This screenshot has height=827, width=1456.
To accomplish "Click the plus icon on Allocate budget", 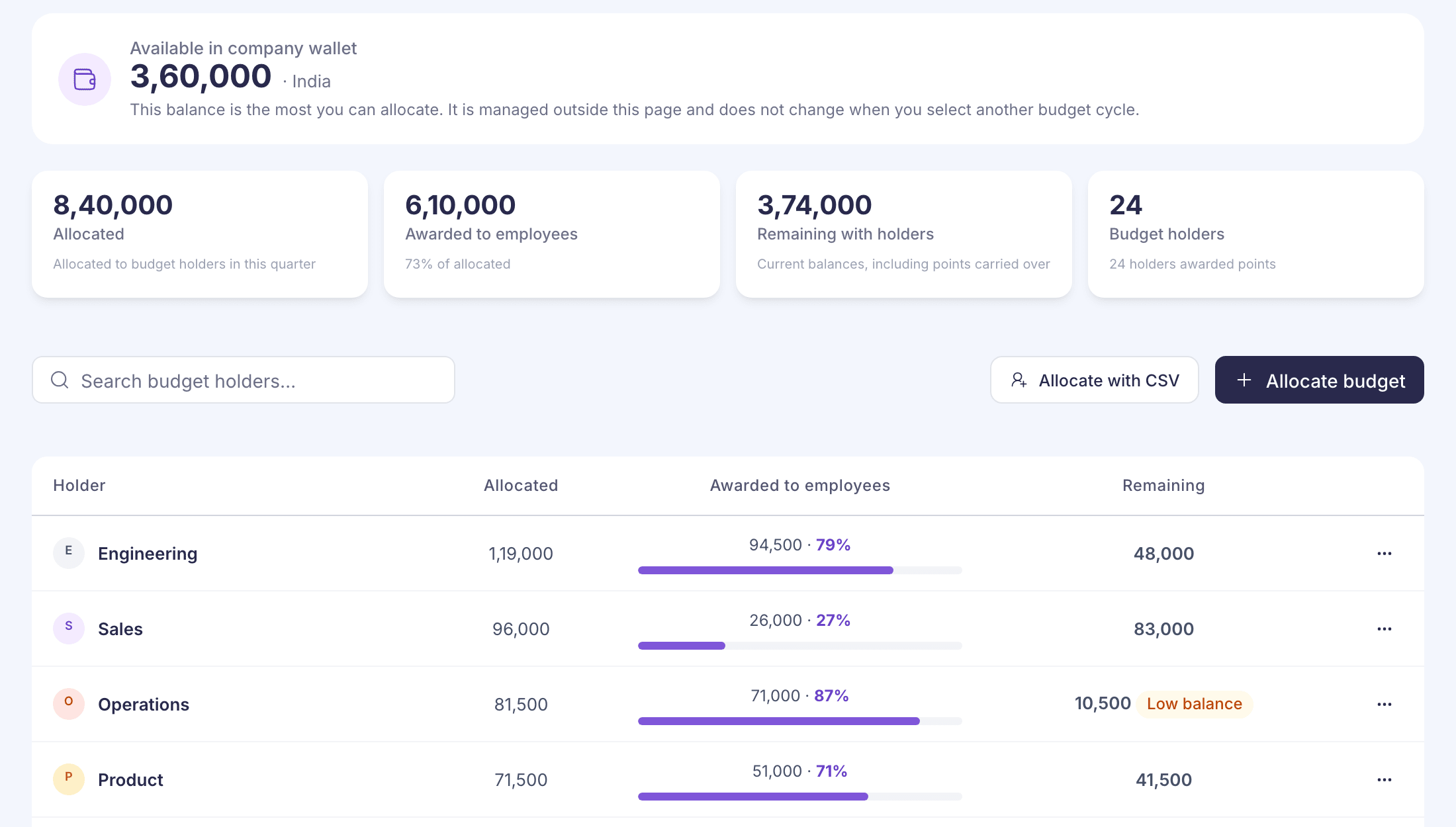I will point(1244,380).
